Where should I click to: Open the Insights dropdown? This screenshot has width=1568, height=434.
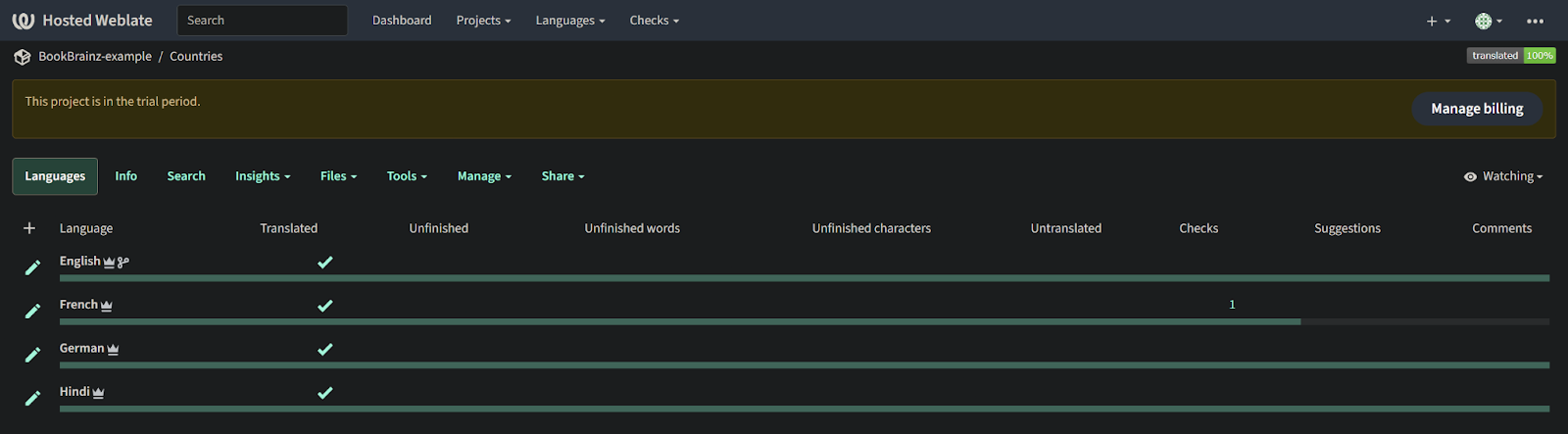[263, 176]
